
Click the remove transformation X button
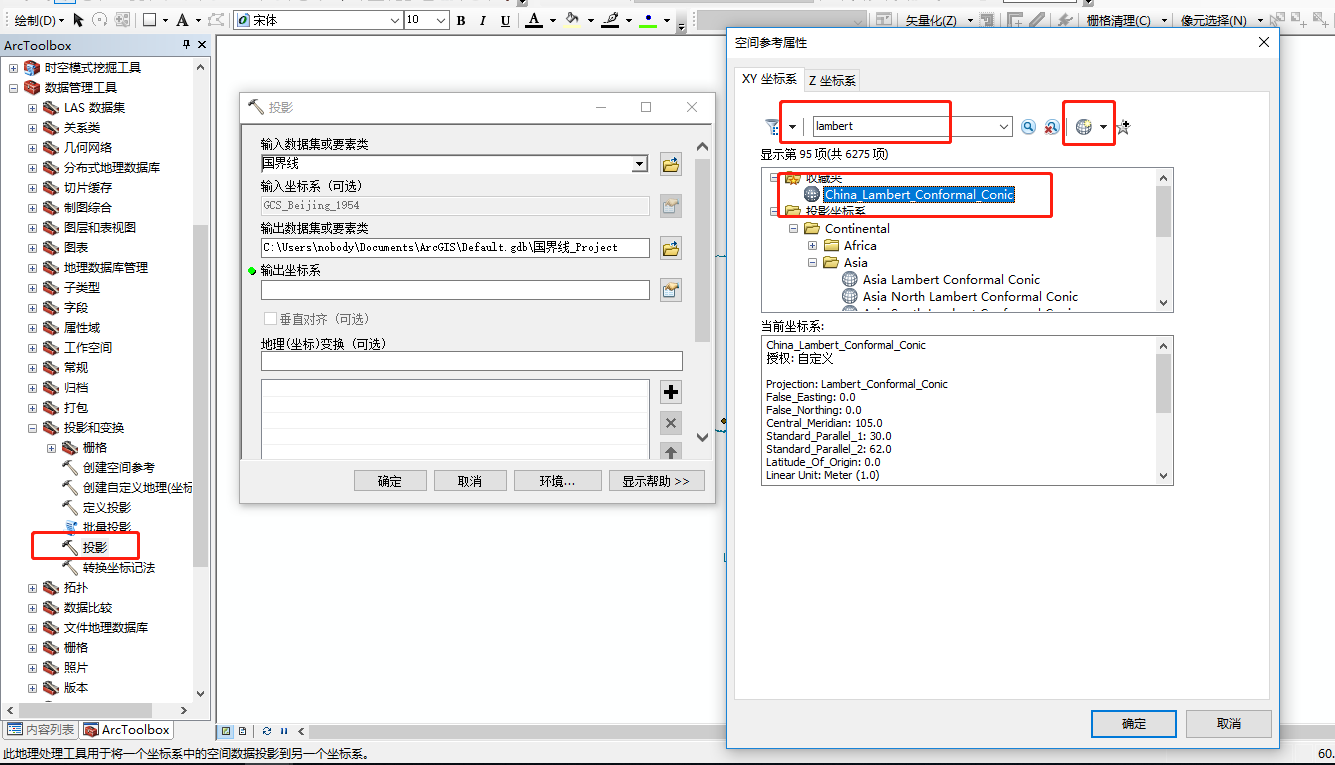(x=671, y=422)
